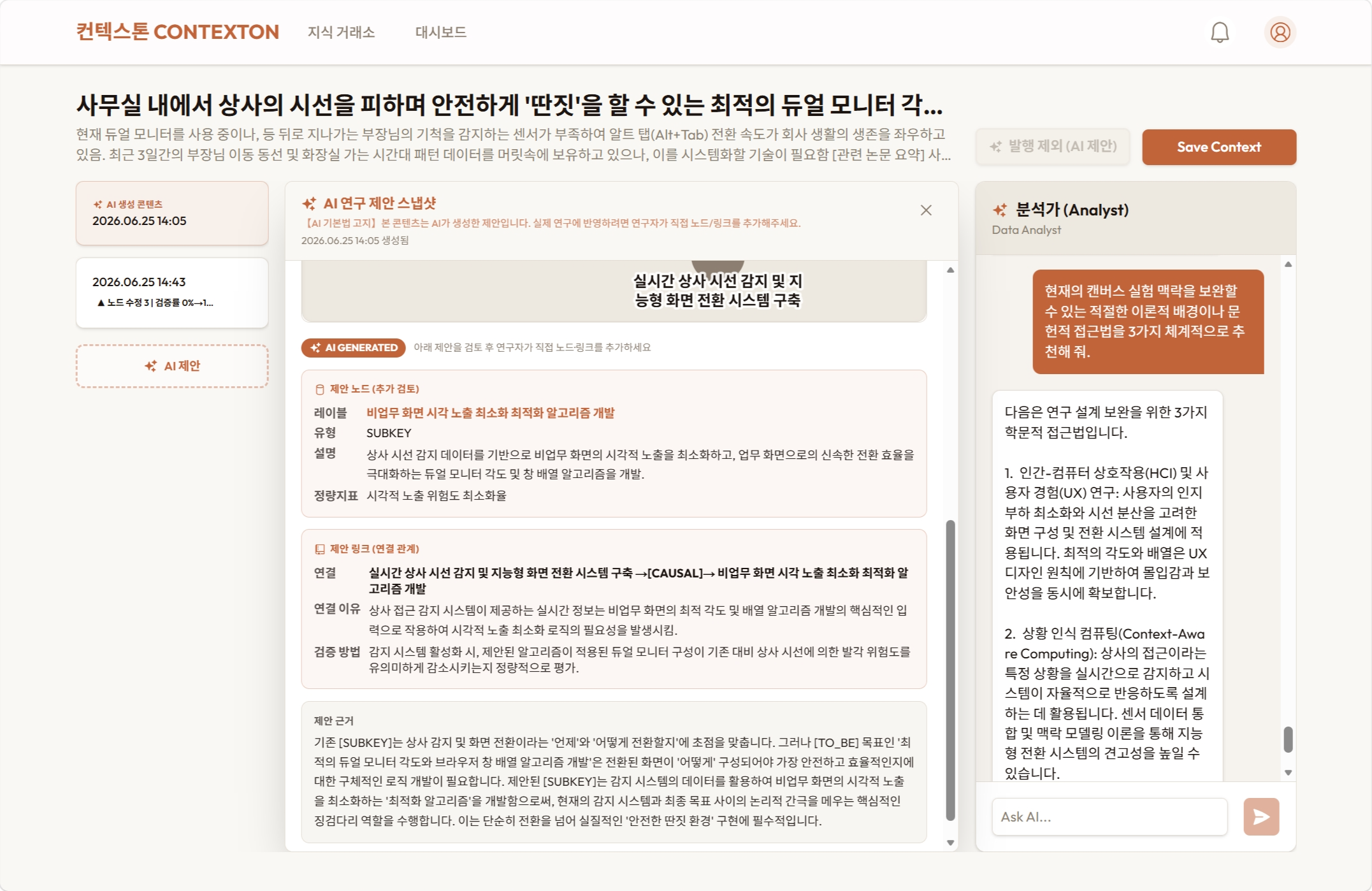Click the center panel scroll down arrow
The image size is (1372, 891).
point(950,843)
